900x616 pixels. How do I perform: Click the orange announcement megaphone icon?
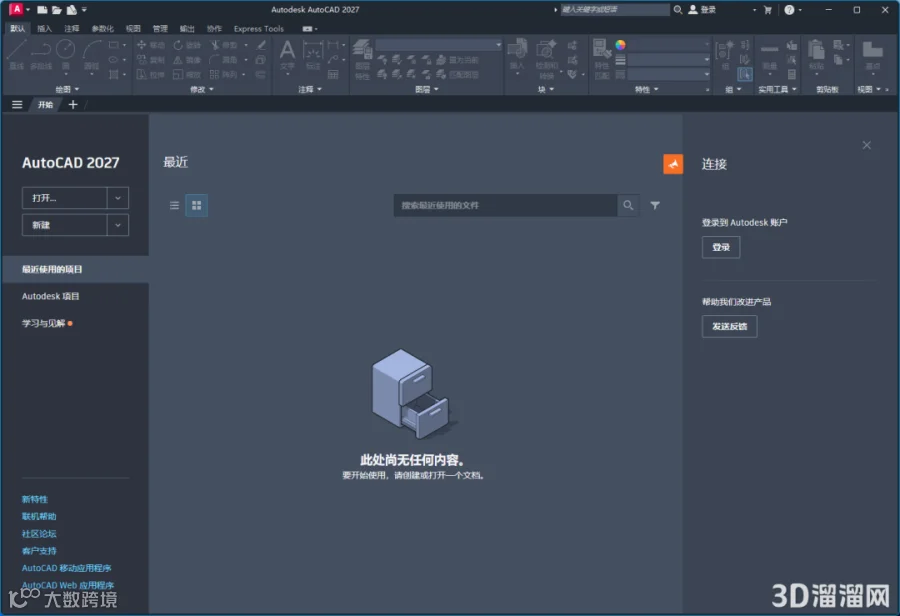click(x=673, y=164)
